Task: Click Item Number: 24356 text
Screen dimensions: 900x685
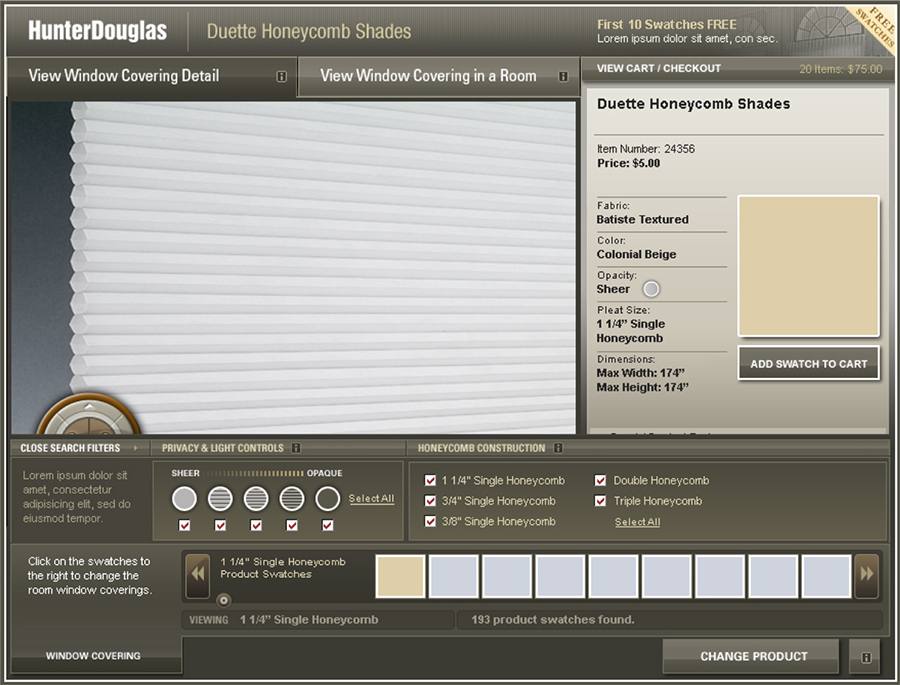Action: 646,149
